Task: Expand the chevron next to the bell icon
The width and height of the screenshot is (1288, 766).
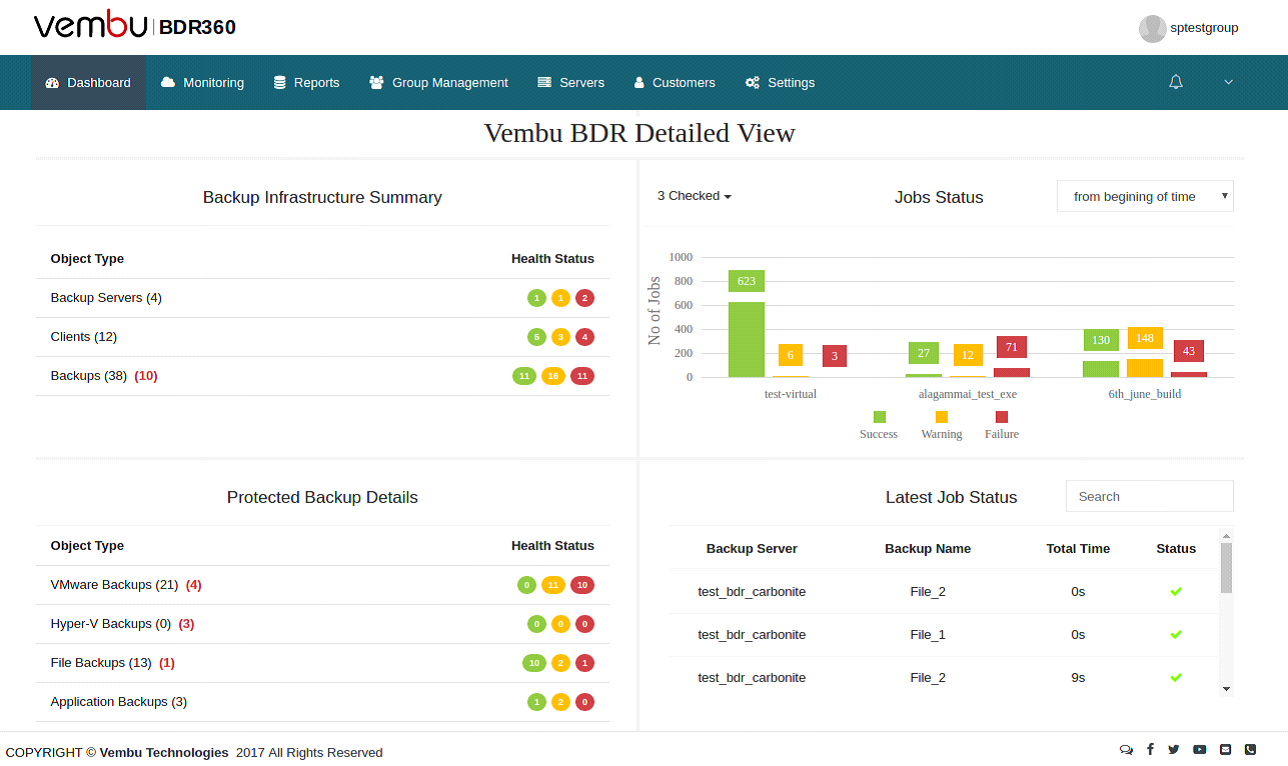Action: [x=1228, y=82]
